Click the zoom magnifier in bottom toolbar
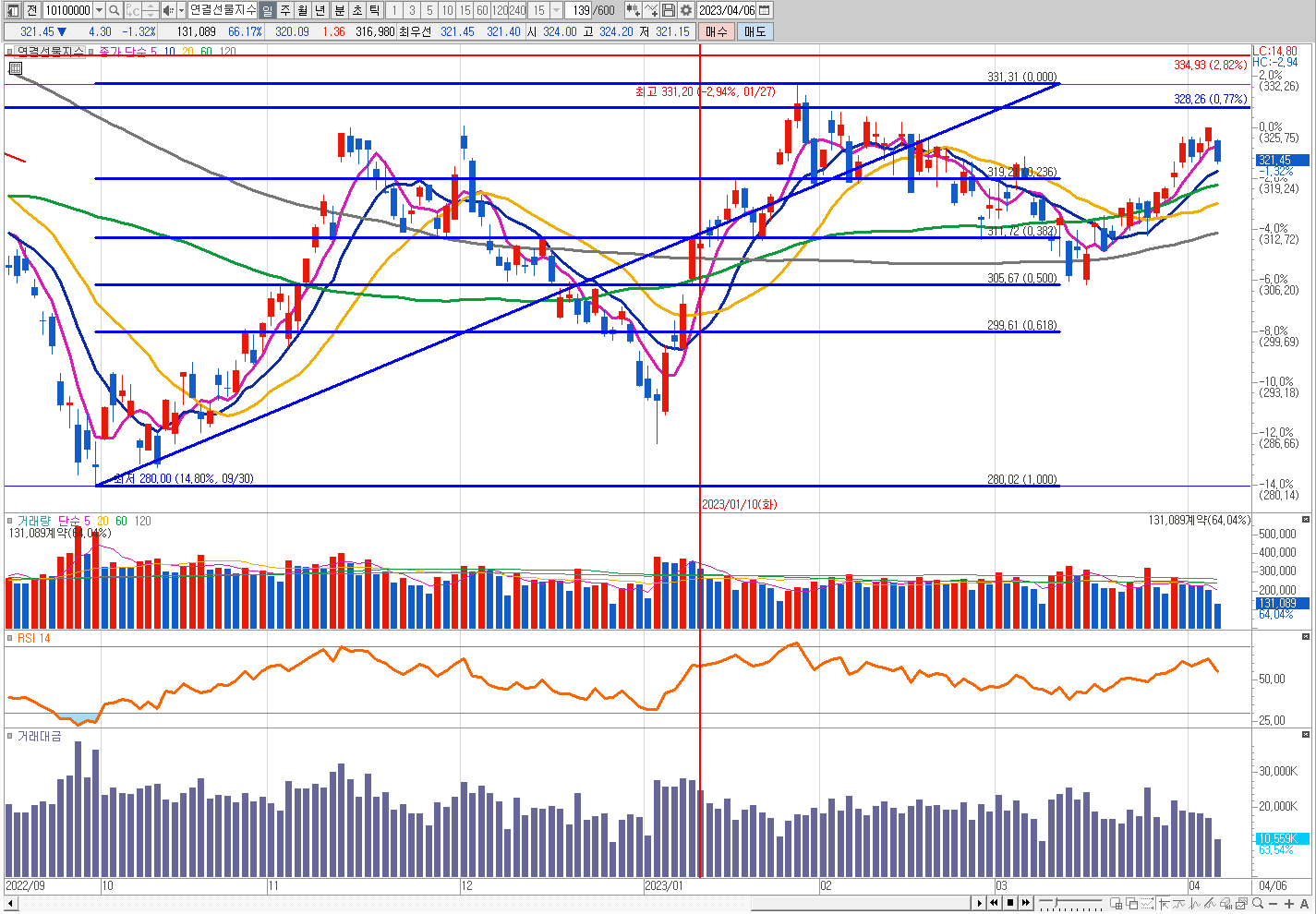The width and height of the screenshot is (1316, 914). pos(1257,903)
